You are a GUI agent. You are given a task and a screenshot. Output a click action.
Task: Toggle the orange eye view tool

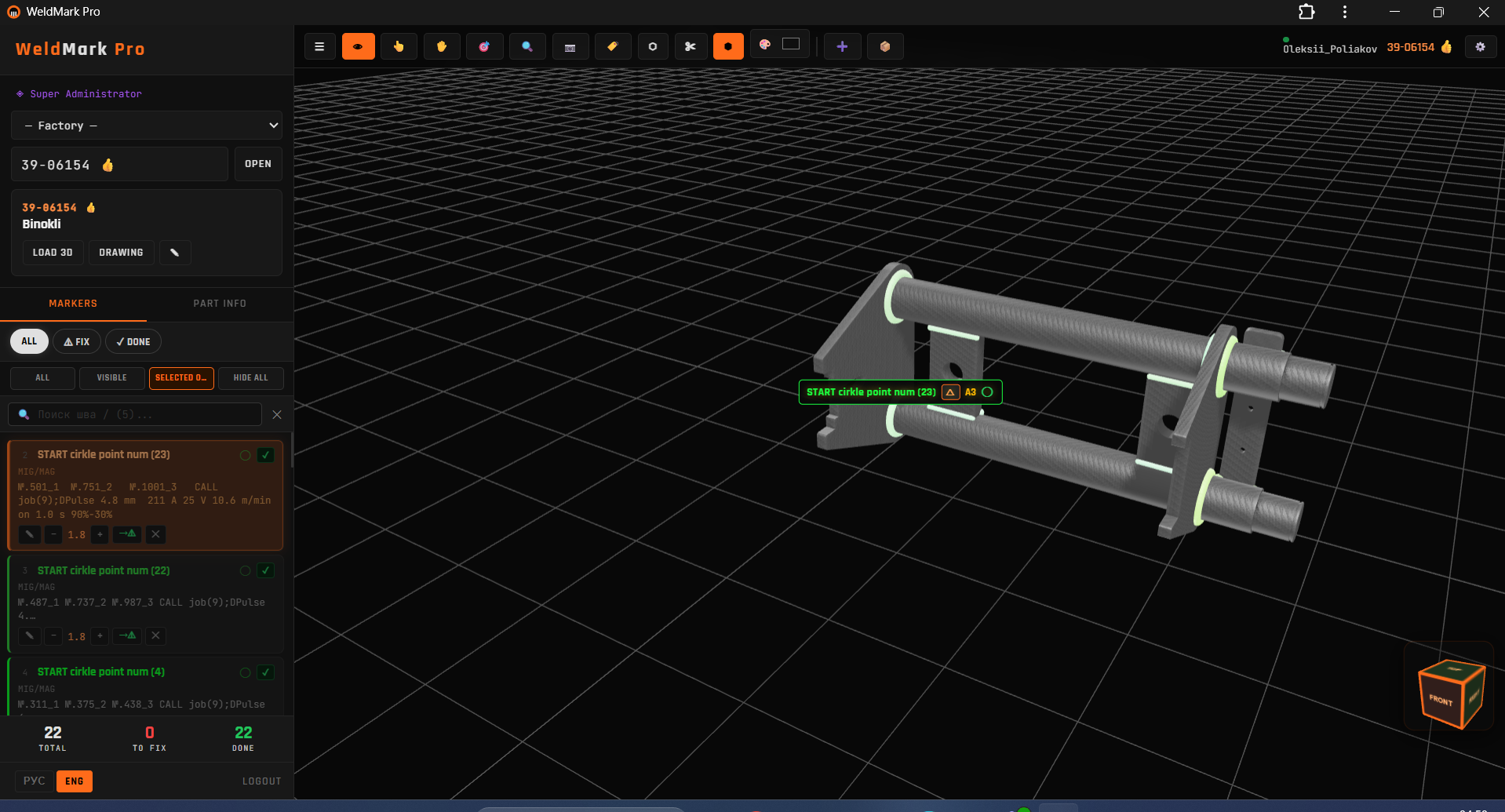pyautogui.click(x=358, y=47)
